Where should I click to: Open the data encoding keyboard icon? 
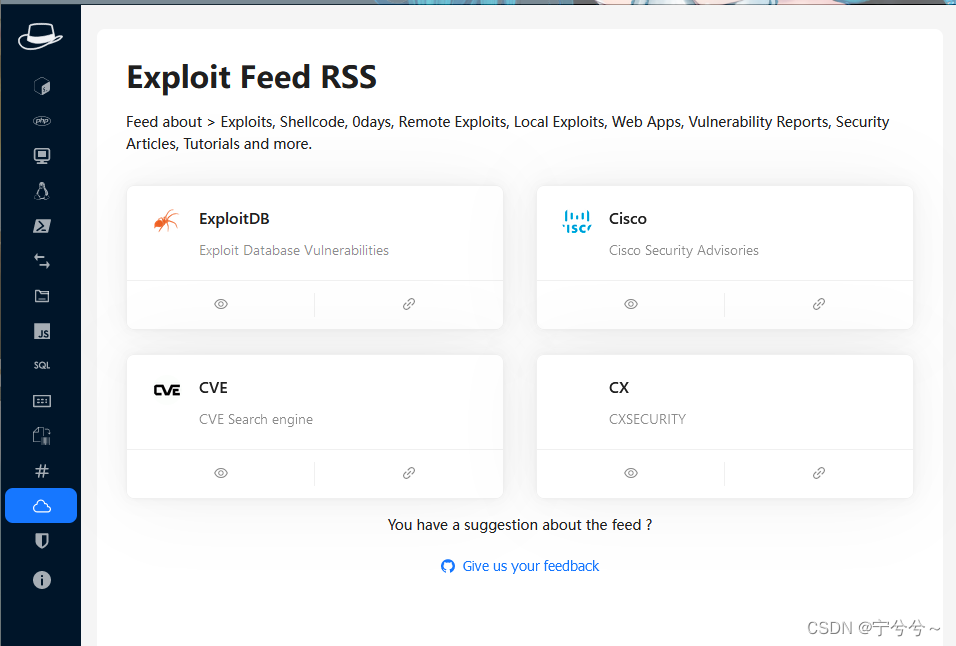click(41, 401)
